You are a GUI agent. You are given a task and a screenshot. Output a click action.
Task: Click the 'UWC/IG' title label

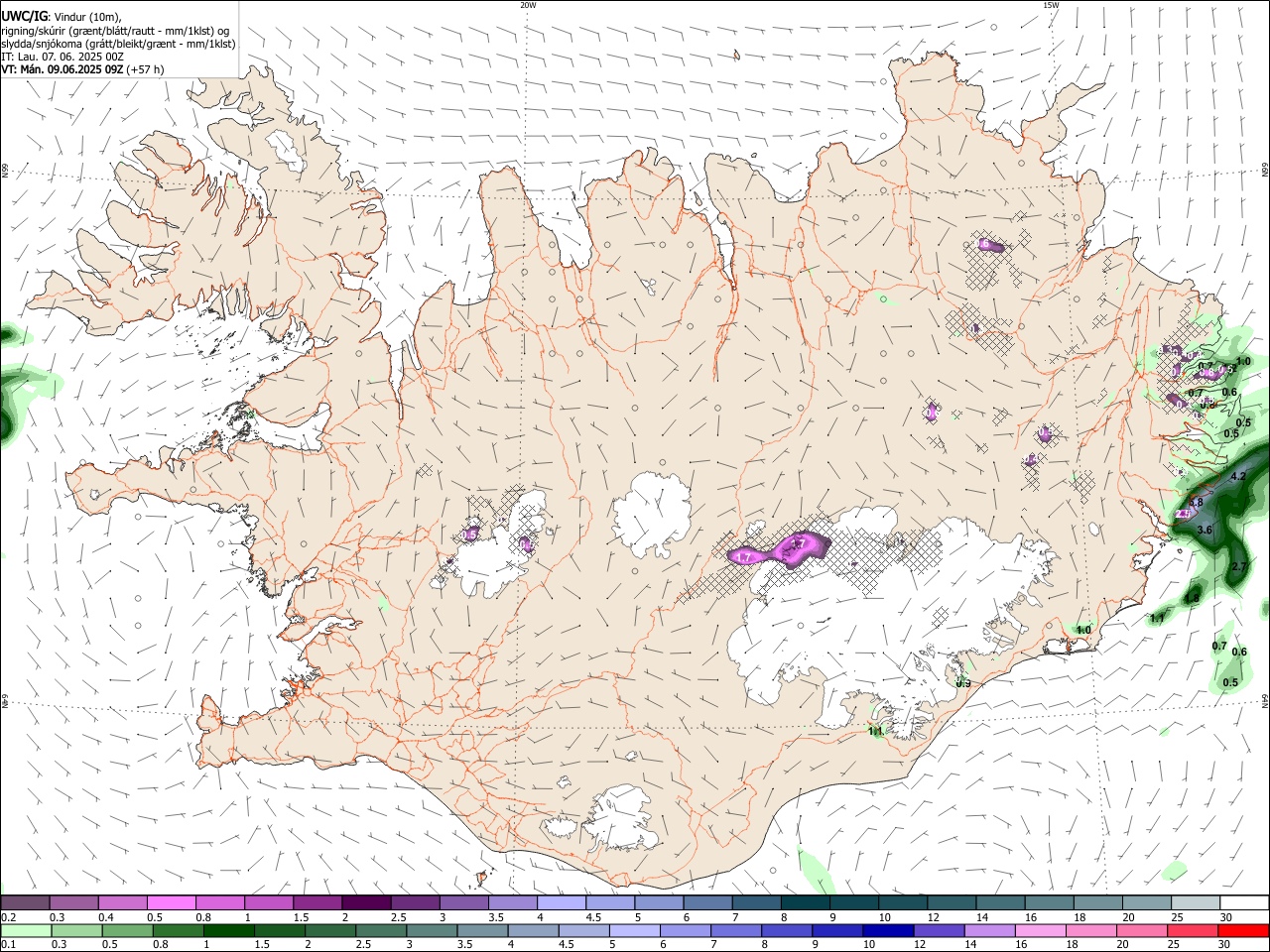(x=24, y=17)
